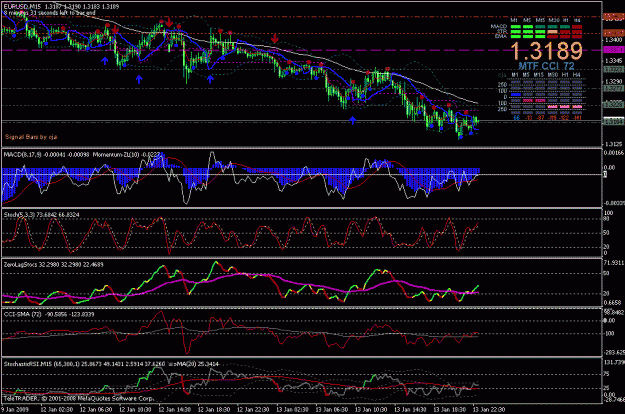Screen dimensions: 625x414
Task: Click the leftmost red down arrow on price chart
Action: pyautogui.click(x=115, y=30)
